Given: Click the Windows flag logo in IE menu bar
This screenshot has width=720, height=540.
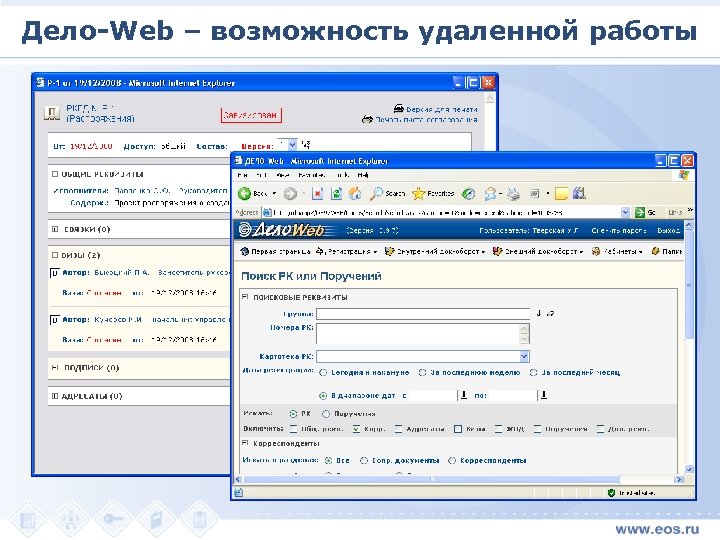Looking at the screenshot, I should pos(683,175).
